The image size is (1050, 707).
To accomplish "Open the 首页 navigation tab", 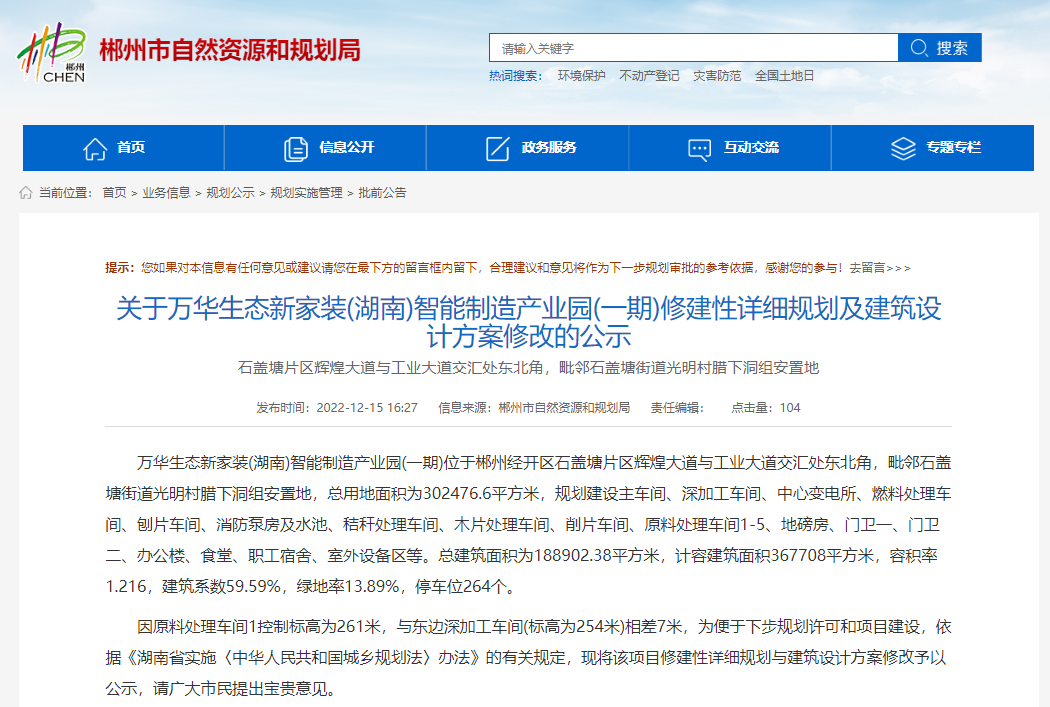I will pyautogui.click(x=123, y=147).
